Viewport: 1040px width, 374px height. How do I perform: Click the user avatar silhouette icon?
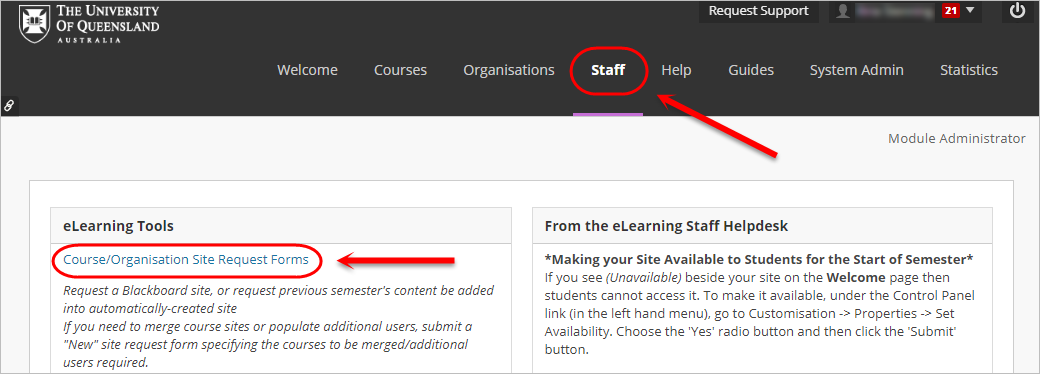pos(843,11)
